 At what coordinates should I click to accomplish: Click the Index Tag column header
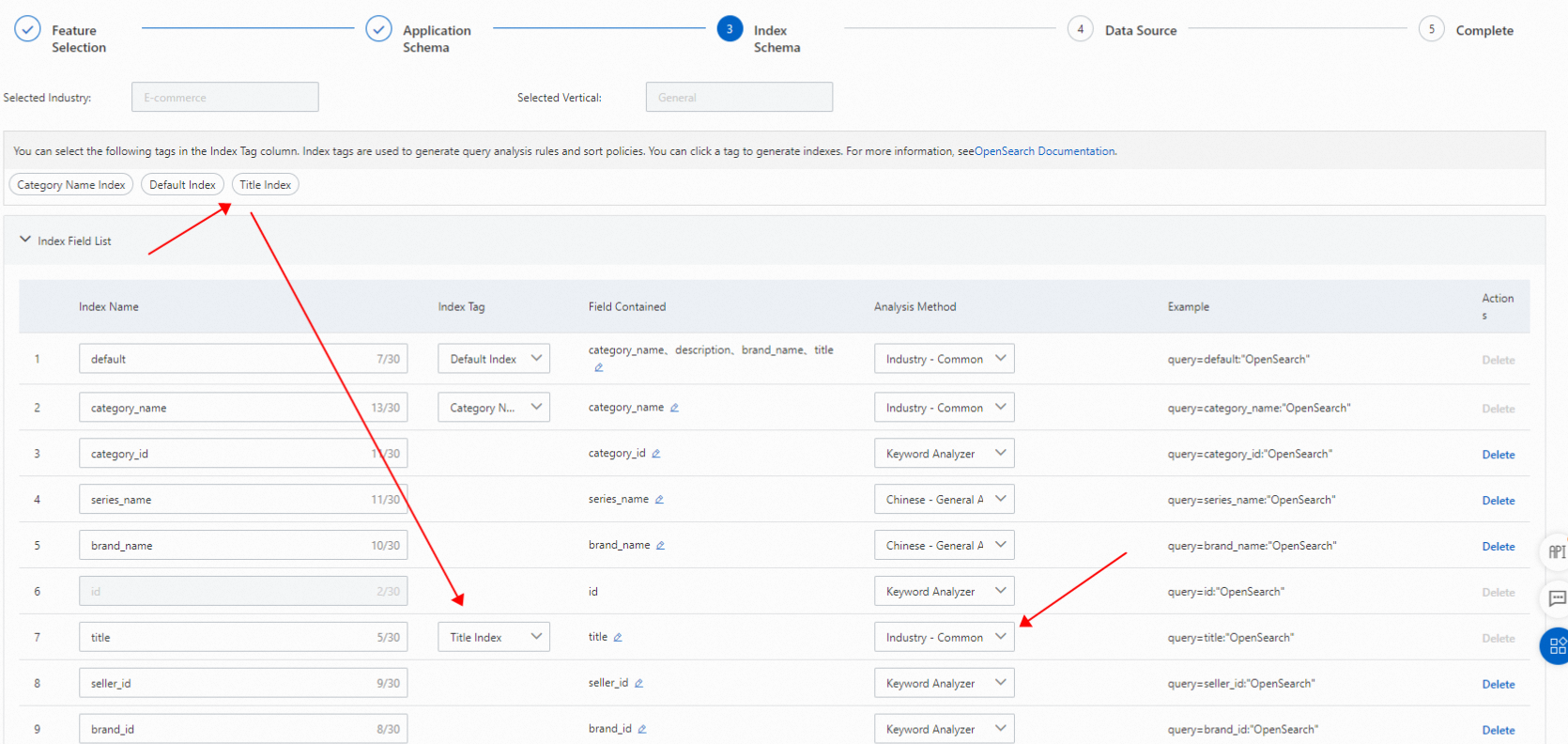(x=462, y=307)
